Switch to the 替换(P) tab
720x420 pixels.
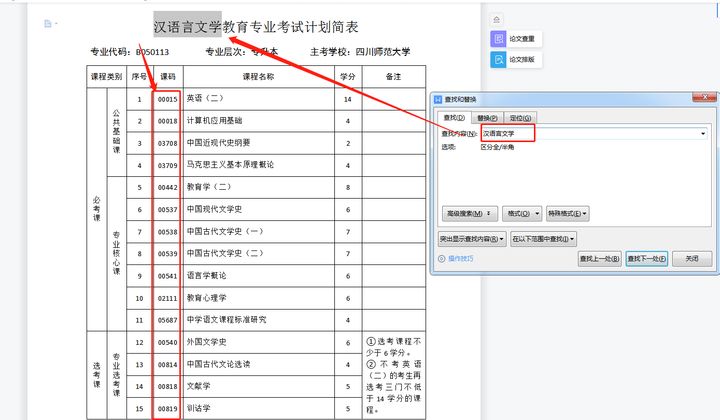[x=487, y=118]
